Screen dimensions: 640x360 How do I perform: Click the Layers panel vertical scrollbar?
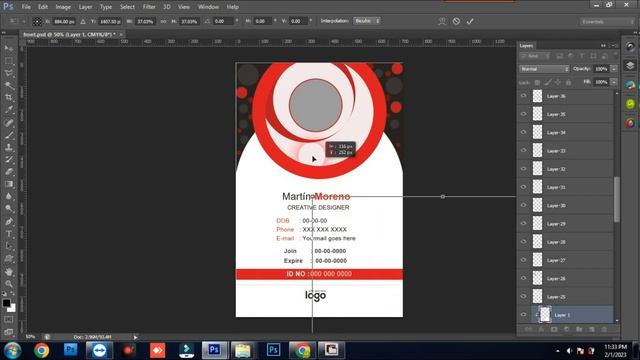617,200
